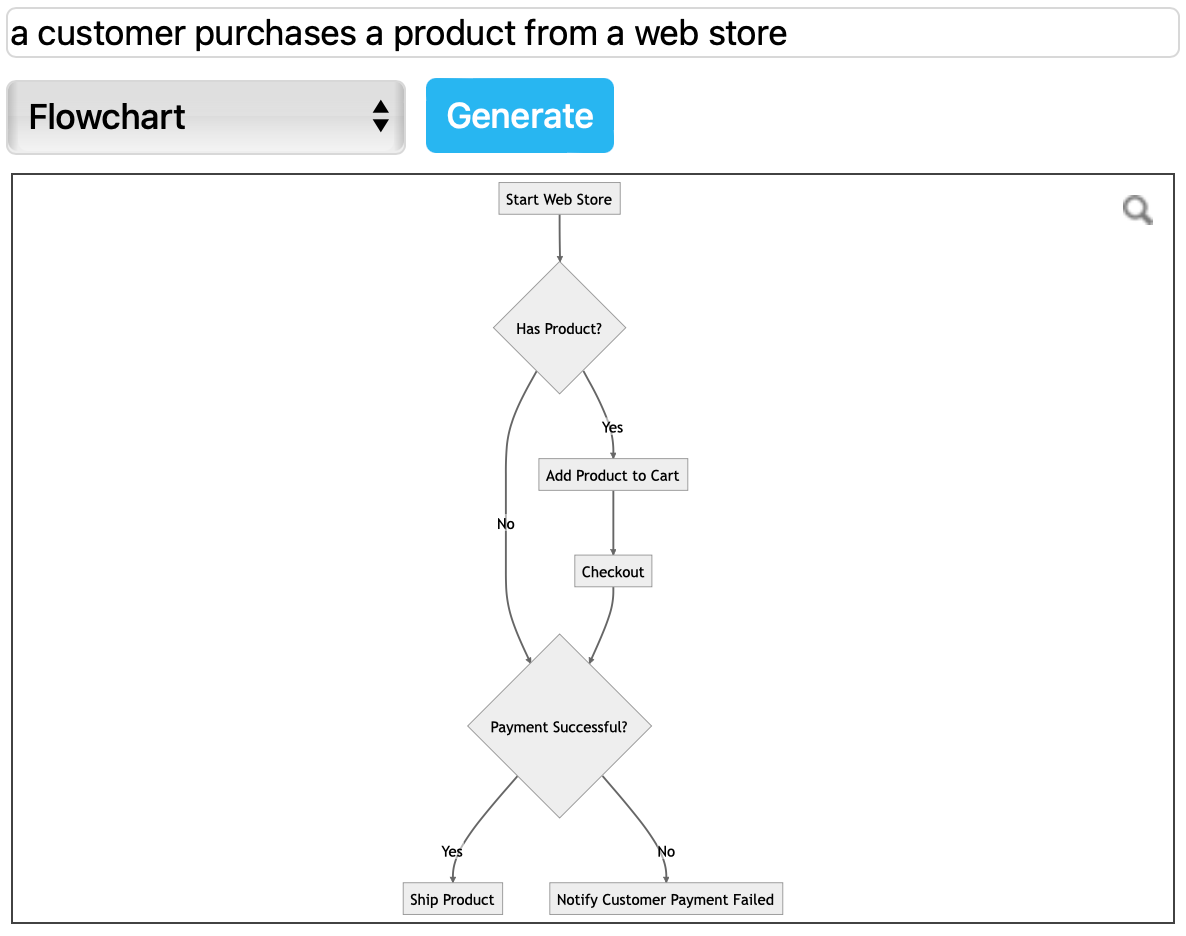Click Generate to rebuild the diagram
The width and height of the screenshot is (1186, 936).
(x=519, y=115)
